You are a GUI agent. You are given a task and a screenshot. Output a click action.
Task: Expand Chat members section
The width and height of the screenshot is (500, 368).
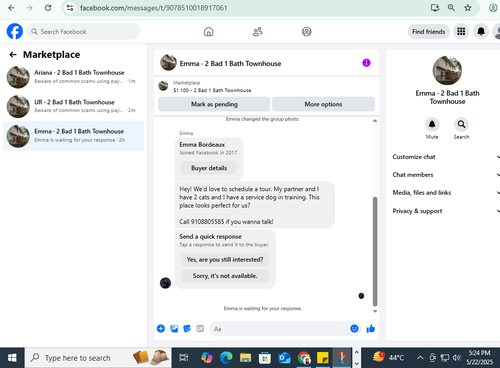[446, 175]
